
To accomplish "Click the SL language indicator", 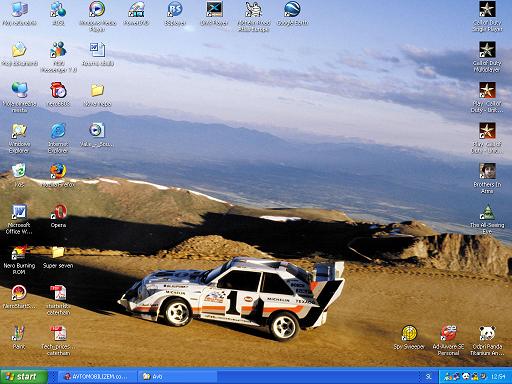I will click(429, 377).
